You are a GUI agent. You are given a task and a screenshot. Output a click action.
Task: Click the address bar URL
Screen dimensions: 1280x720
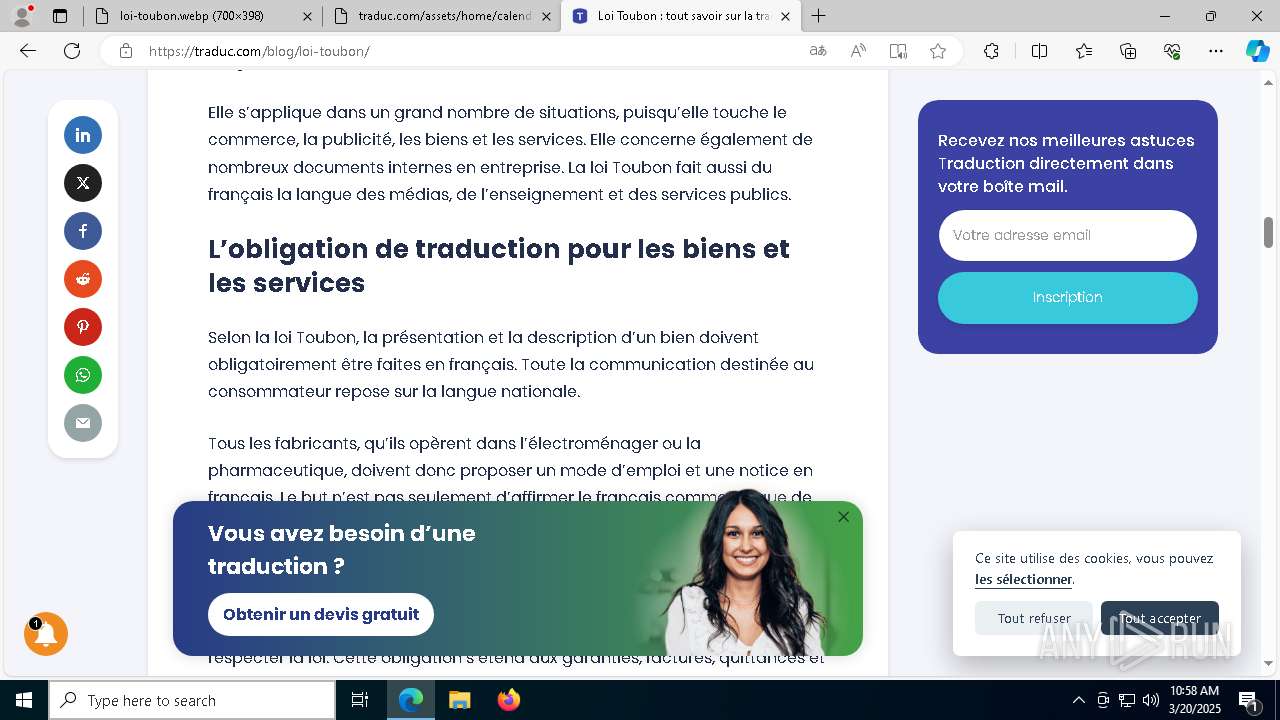259,51
